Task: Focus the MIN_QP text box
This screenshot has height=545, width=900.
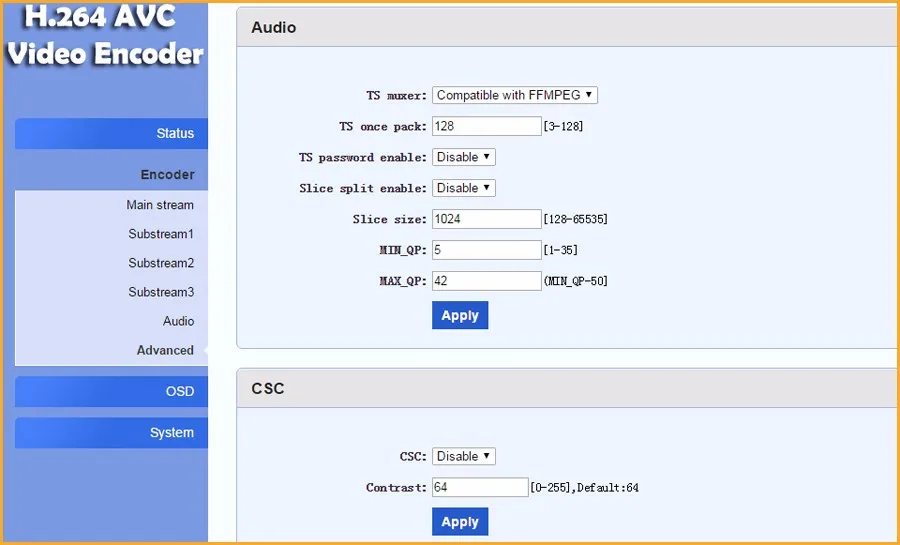Action: (486, 250)
